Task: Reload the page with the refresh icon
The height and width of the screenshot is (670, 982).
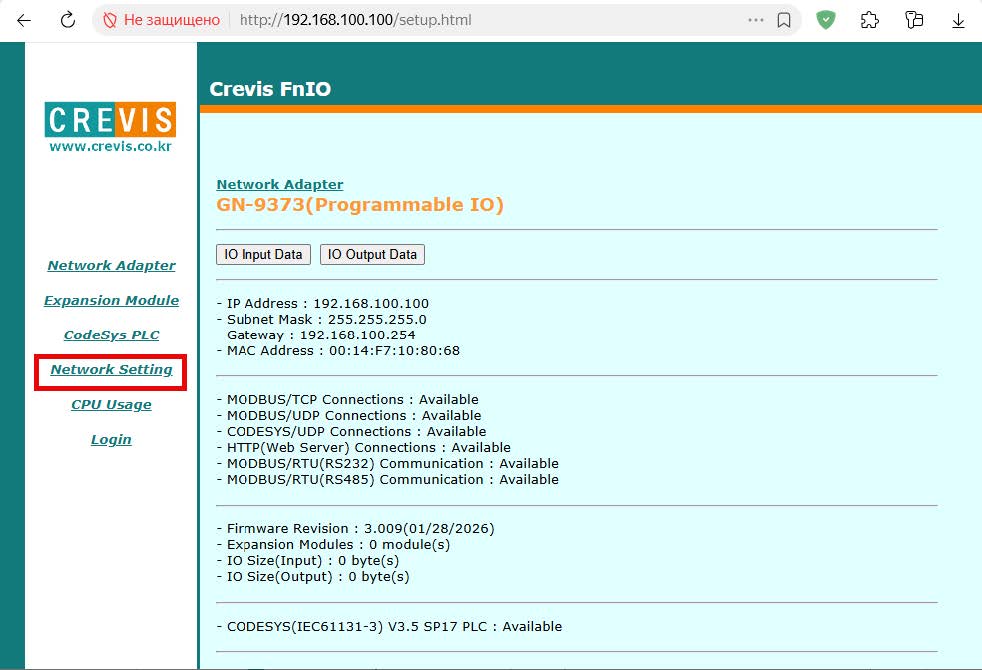Action: tap(68, 20)
